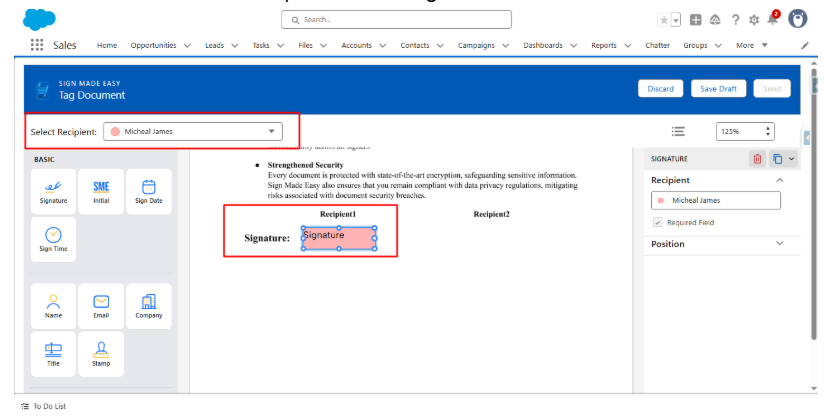The image size is (824, 420).
Task: Click the Send button
Action: (x=772, y=89)
